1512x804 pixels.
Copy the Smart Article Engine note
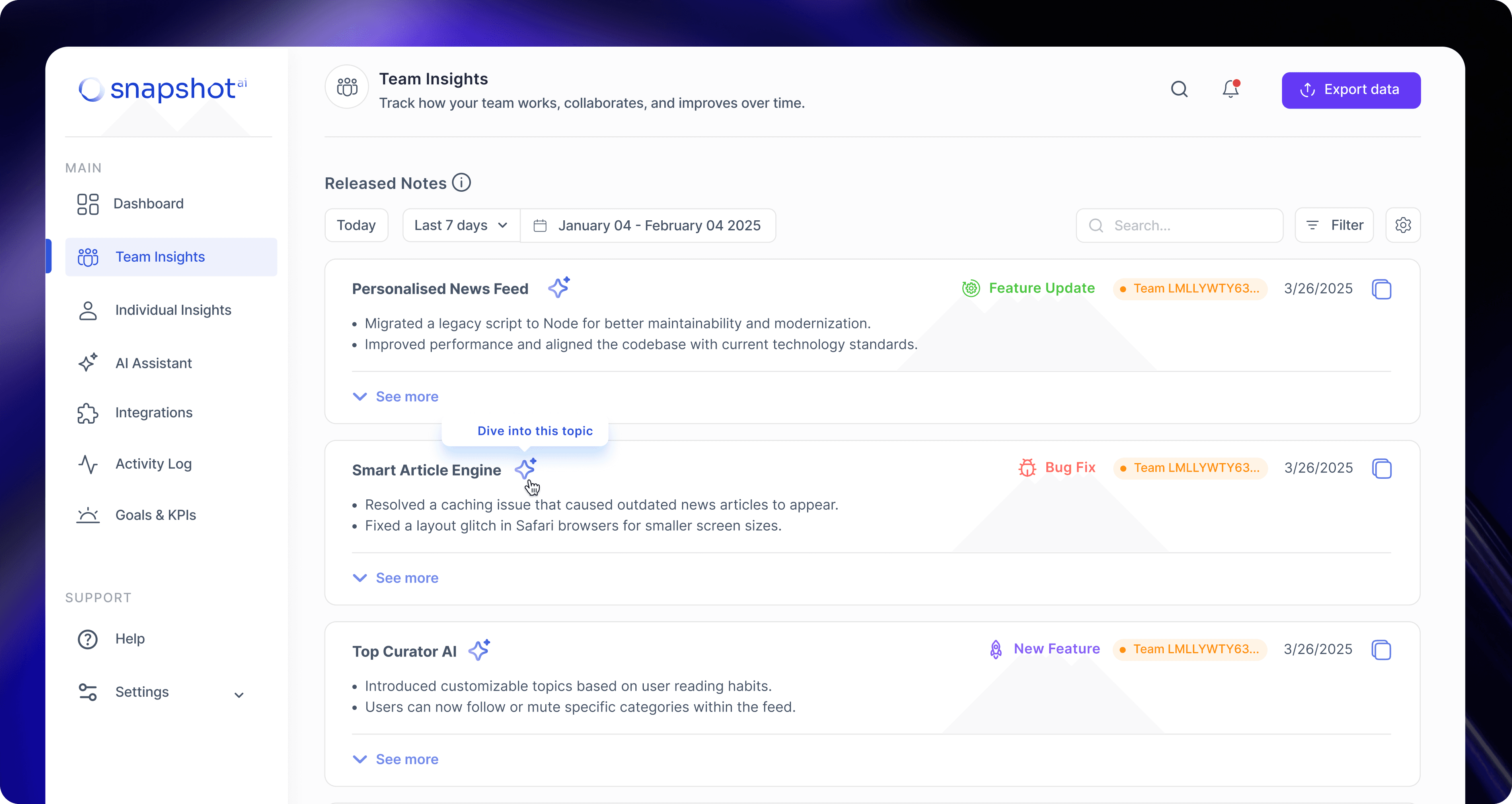click(x=1381, y=468)
